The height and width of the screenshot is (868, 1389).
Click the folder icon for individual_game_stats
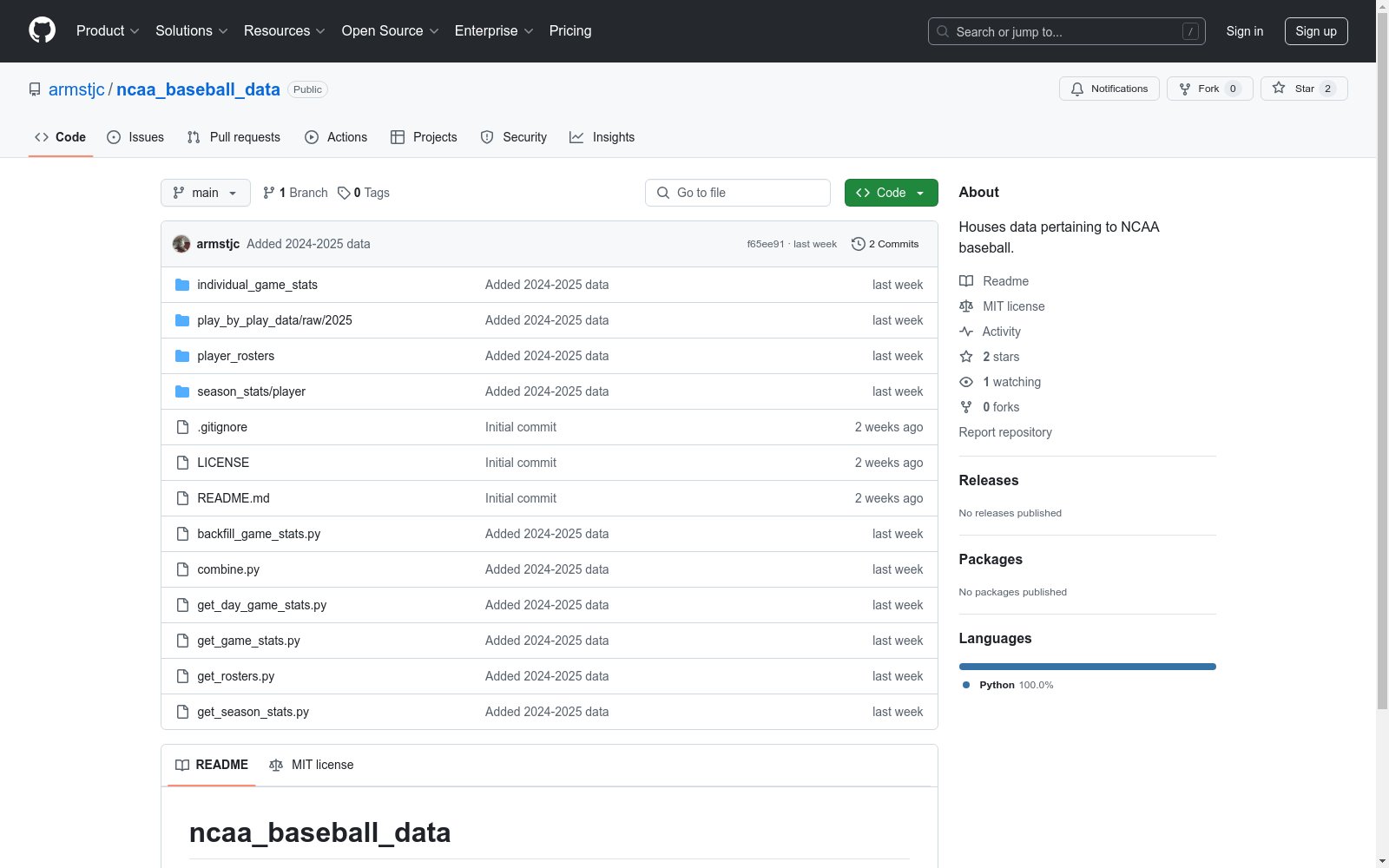pyautogui.click(x=182, y=285)
